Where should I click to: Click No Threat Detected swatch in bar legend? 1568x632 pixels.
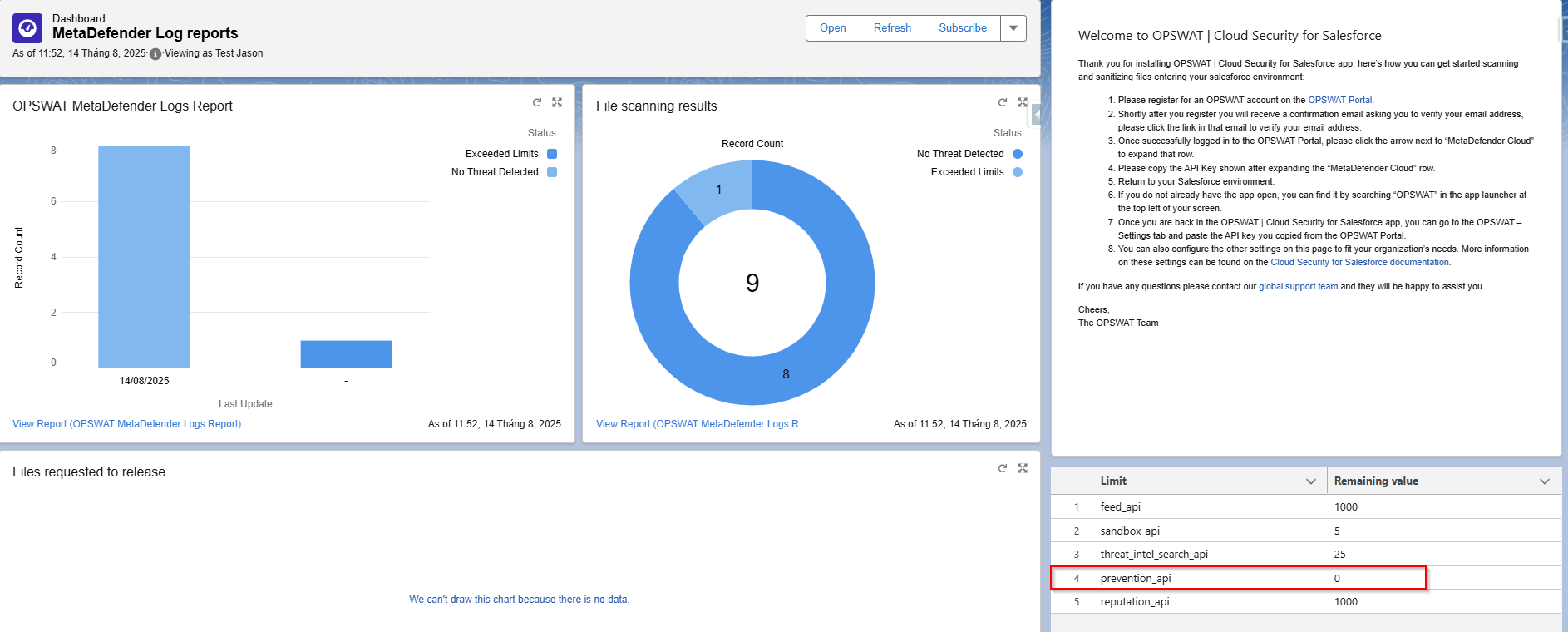click(552, 172)
